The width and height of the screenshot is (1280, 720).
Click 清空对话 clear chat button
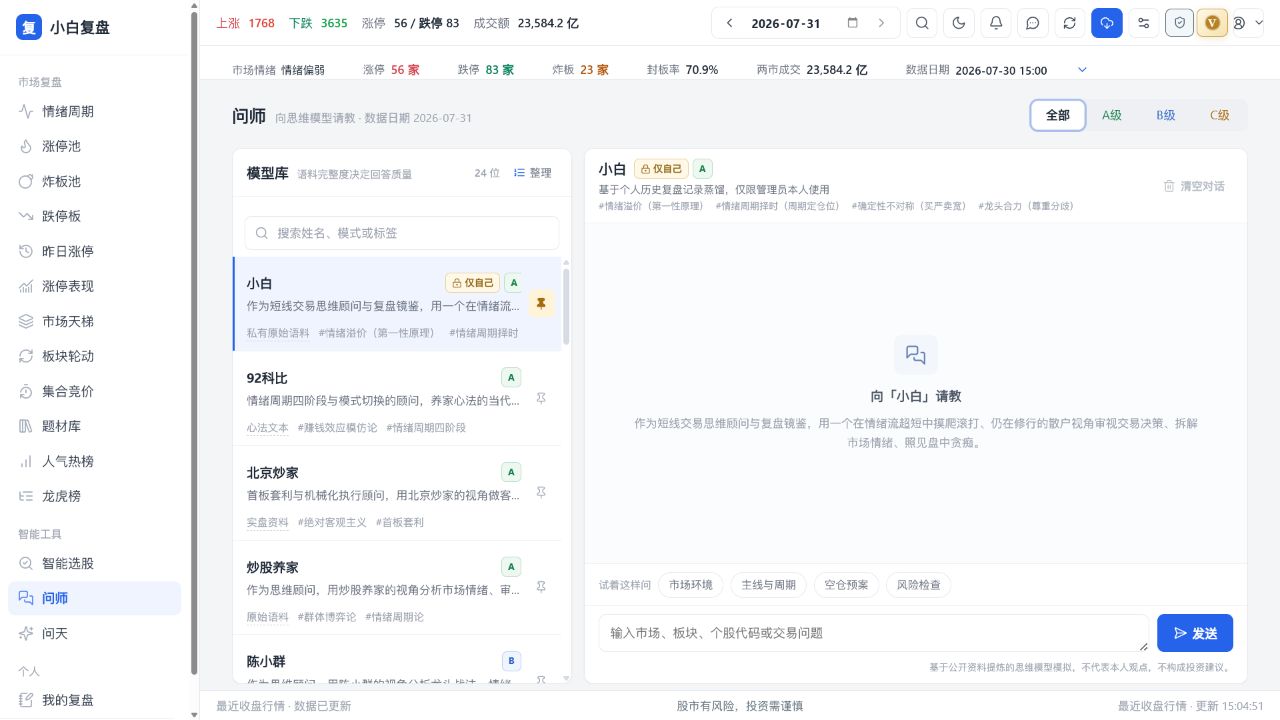[x=1194, y=186]
